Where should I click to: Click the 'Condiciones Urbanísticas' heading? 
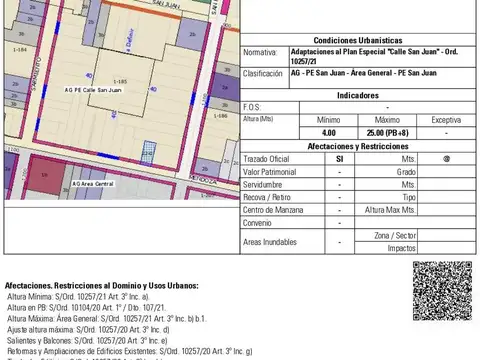pos(358,40)
